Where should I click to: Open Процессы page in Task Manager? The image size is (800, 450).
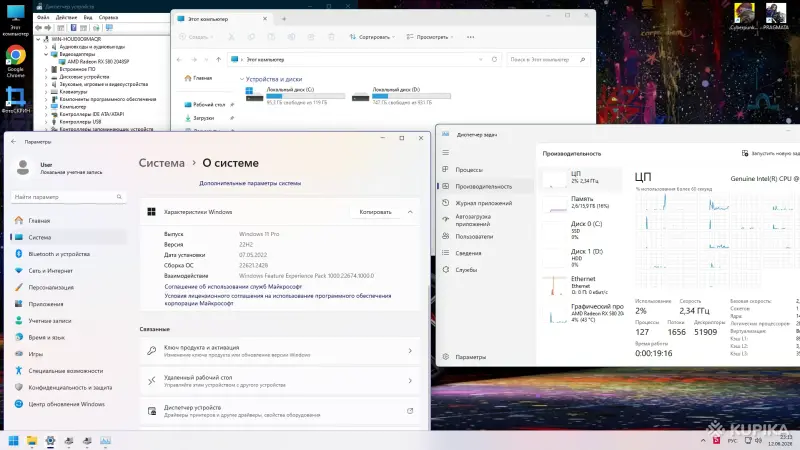(x=469, y=169)
